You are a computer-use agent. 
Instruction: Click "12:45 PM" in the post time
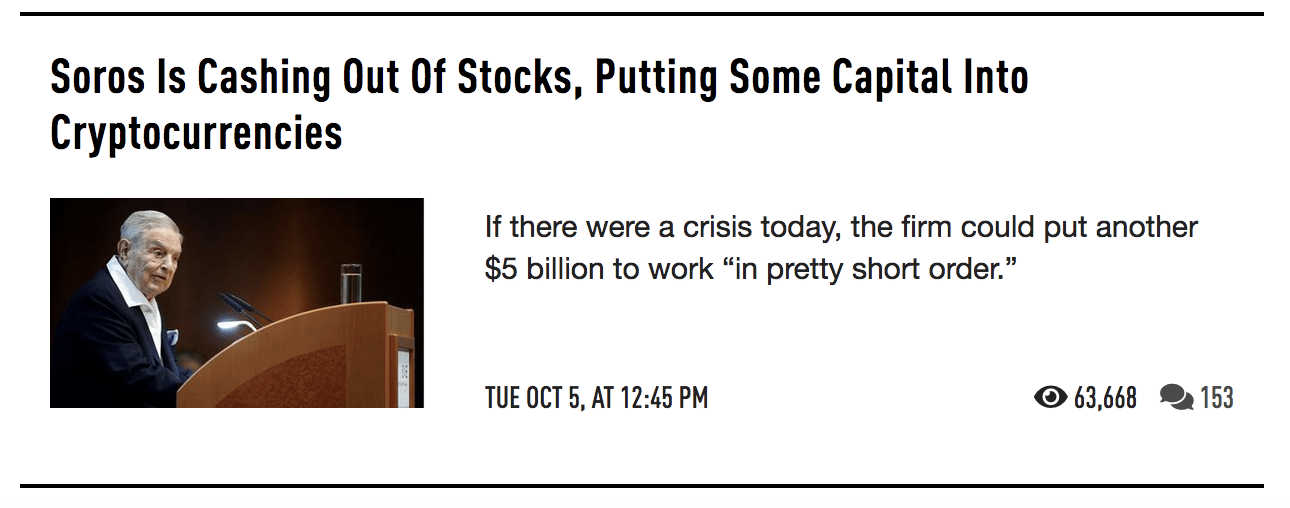coord(664,398)
